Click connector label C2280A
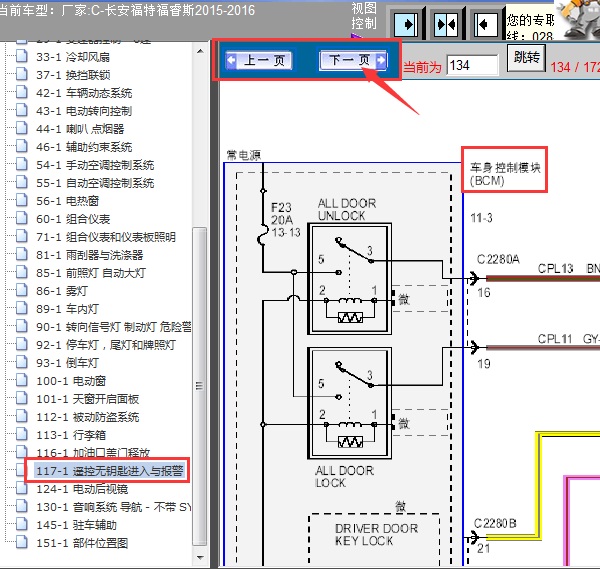The height and width of the screenshot is (569, 600). pyautogui.click(x=498, y=259)
